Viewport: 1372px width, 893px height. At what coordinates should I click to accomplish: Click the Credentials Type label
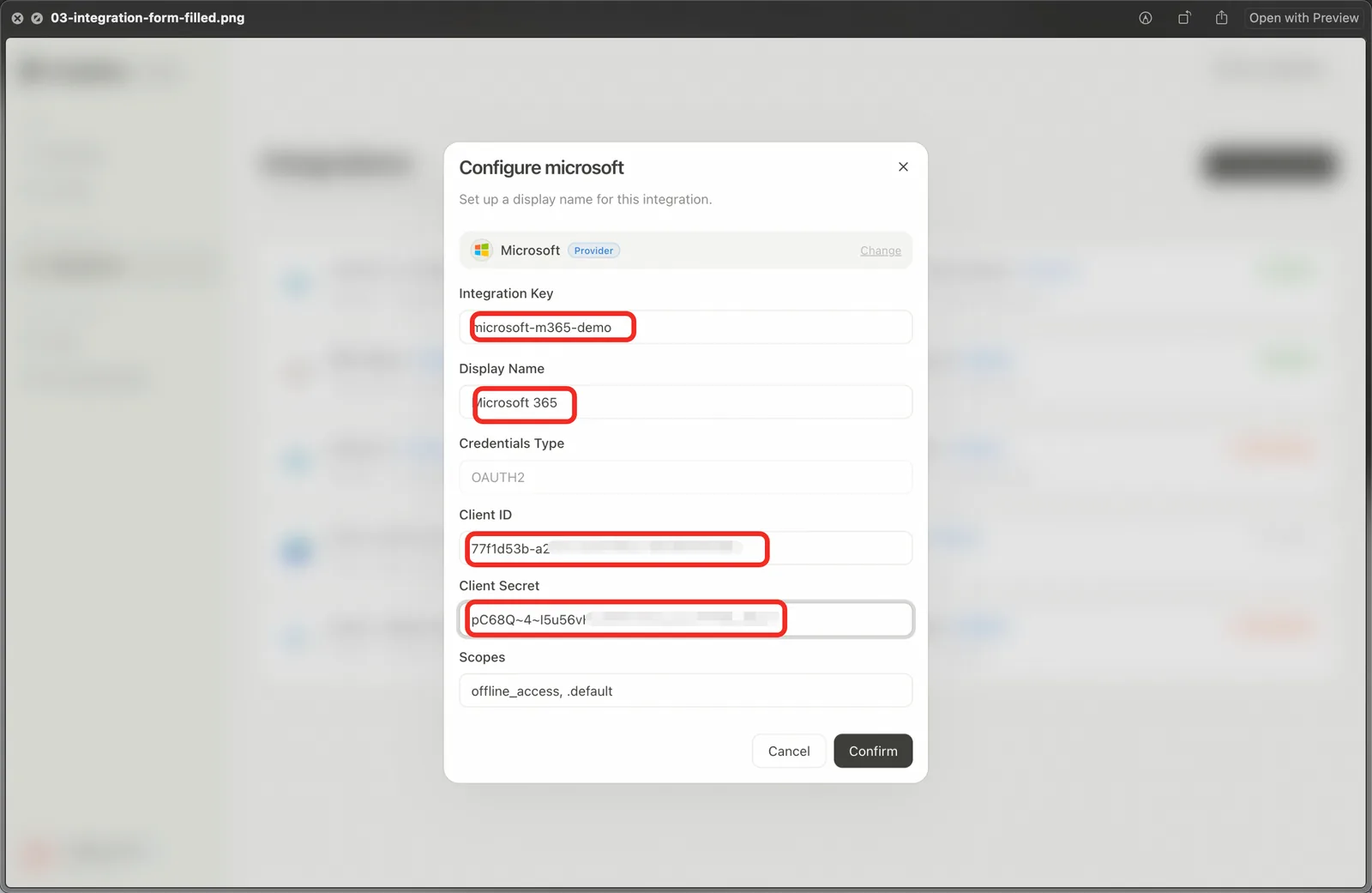[511, 443]
